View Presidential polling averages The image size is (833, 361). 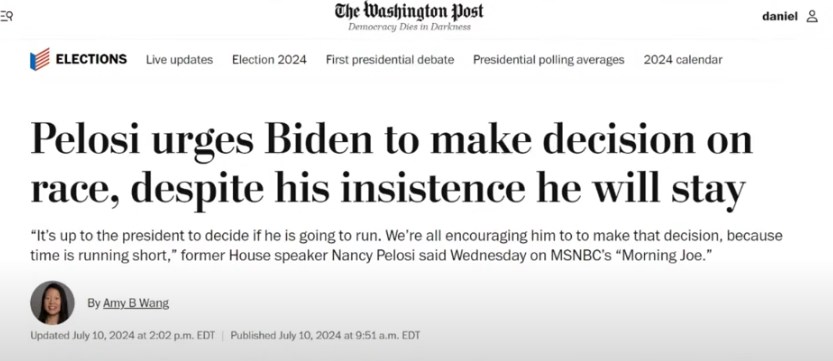point(549,60)
